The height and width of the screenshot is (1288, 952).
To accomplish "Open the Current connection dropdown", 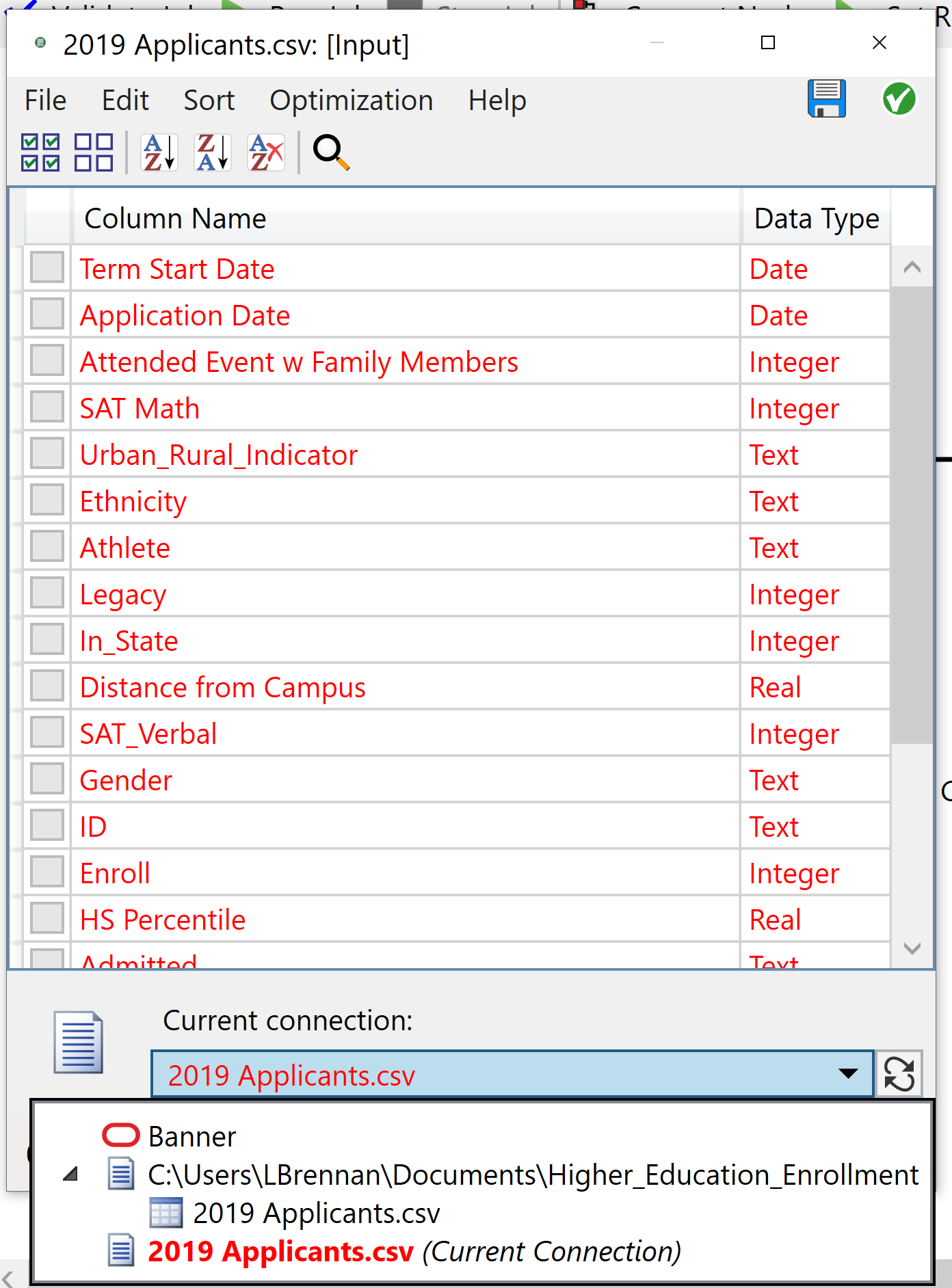I will click(x=848, y=1074).
